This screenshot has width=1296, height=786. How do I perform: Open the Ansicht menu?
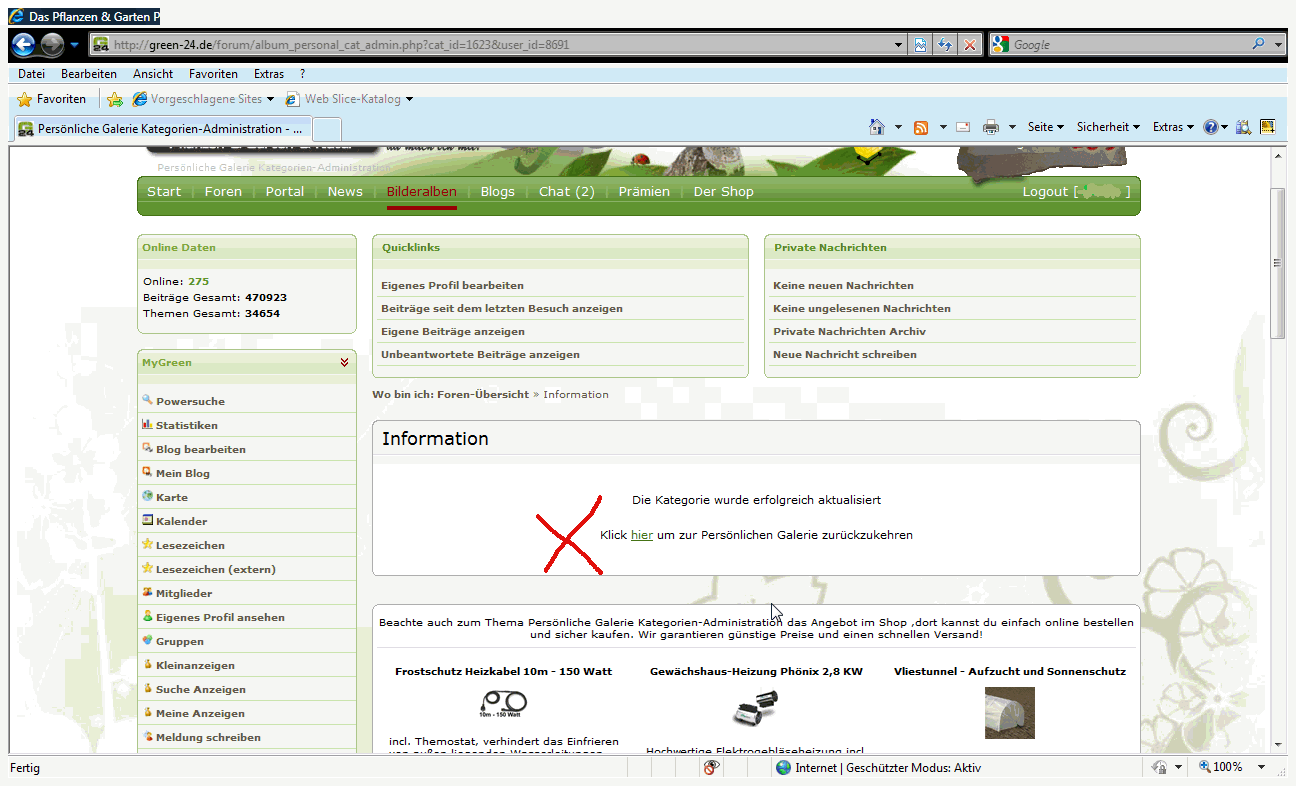pyautogui.click(x=153, y=74)
